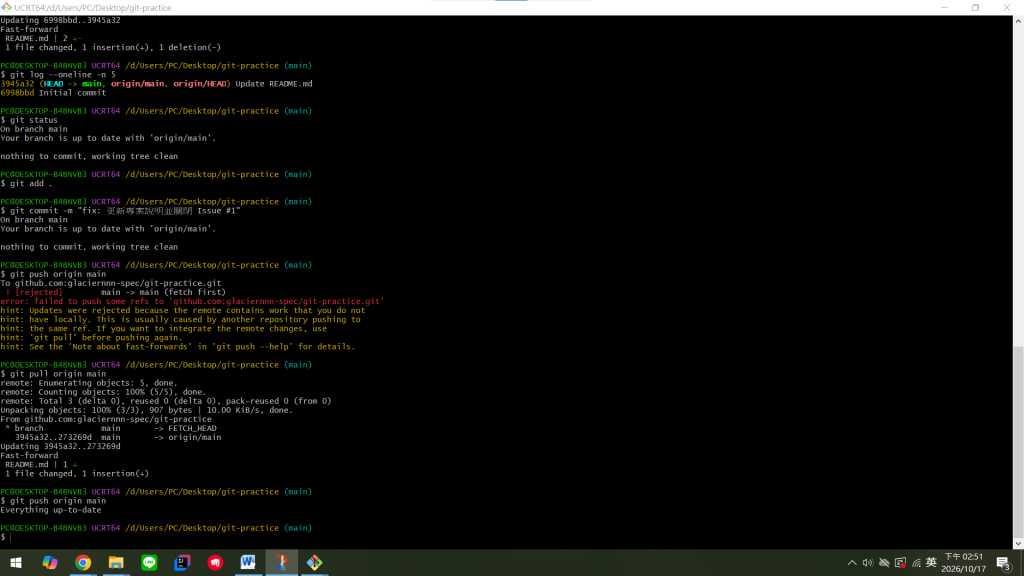Switch to the Git Bash taskbar icon
1024x576 pixels.
315,562
